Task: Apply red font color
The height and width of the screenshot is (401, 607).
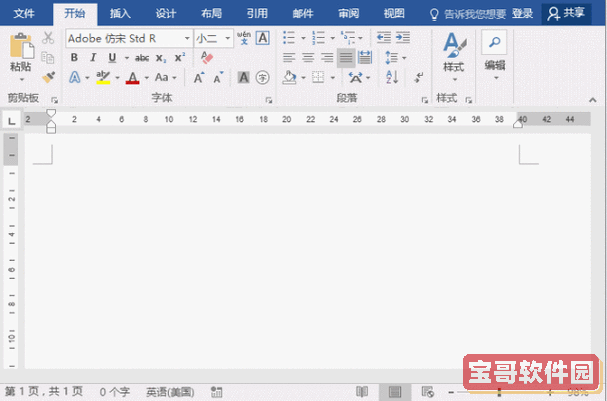Action: tap(132, 77)
